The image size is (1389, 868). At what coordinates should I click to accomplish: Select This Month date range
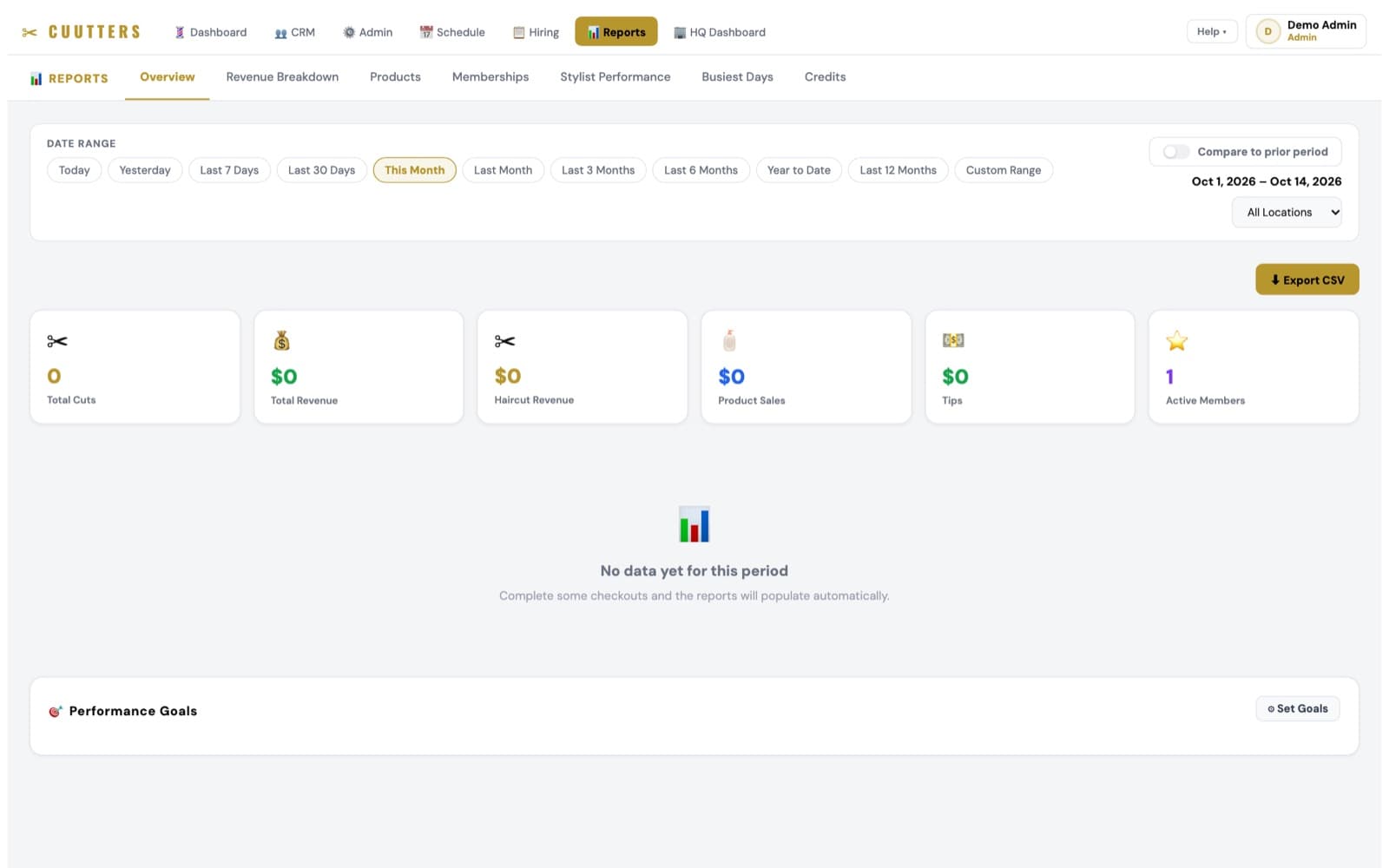414,170
